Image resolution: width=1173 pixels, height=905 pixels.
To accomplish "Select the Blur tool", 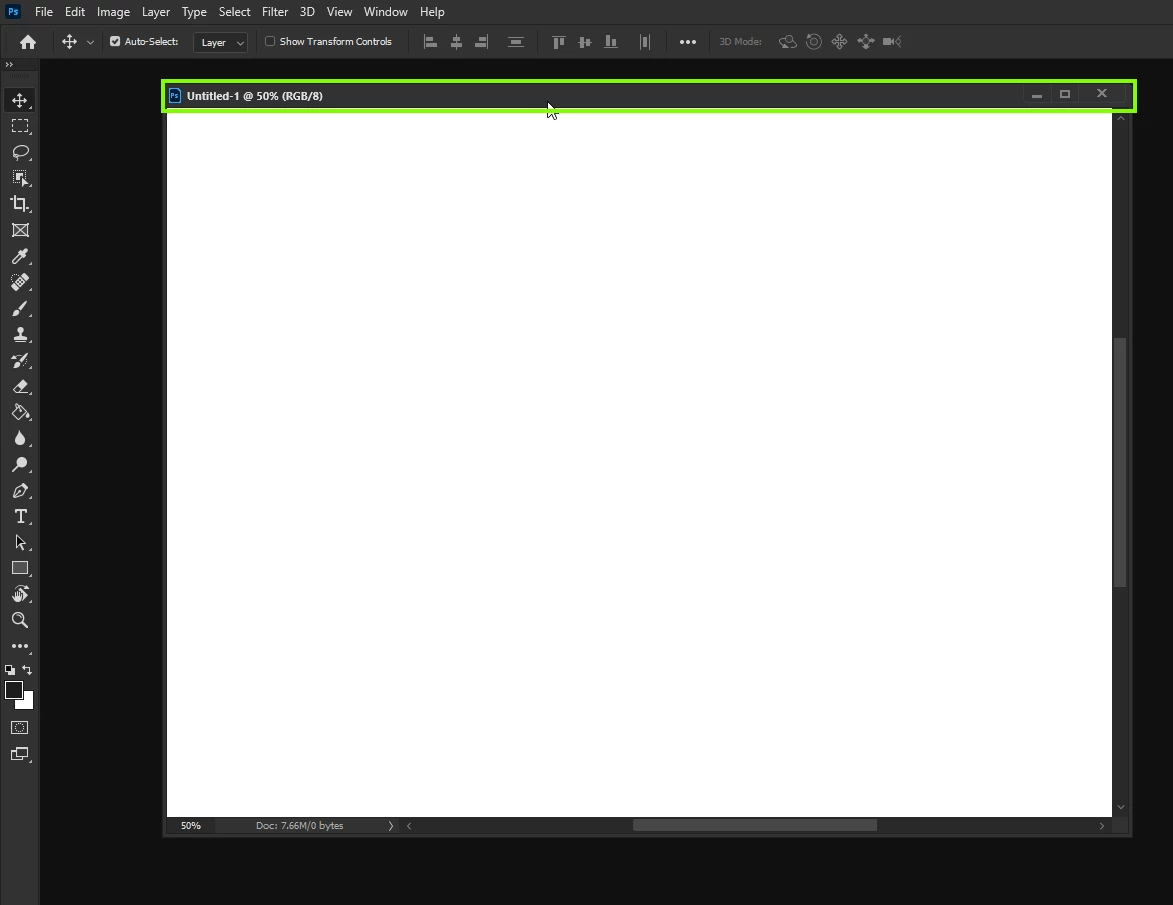I will point(20,438).
